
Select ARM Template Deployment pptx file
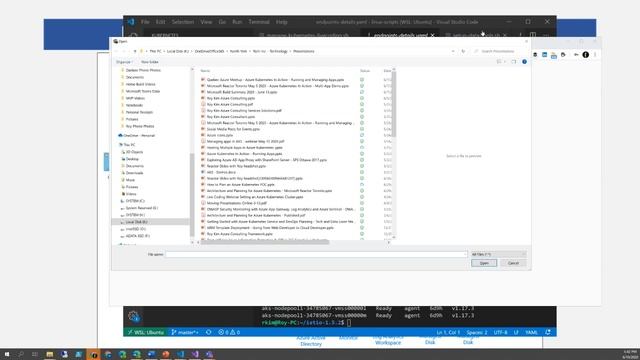270,228
